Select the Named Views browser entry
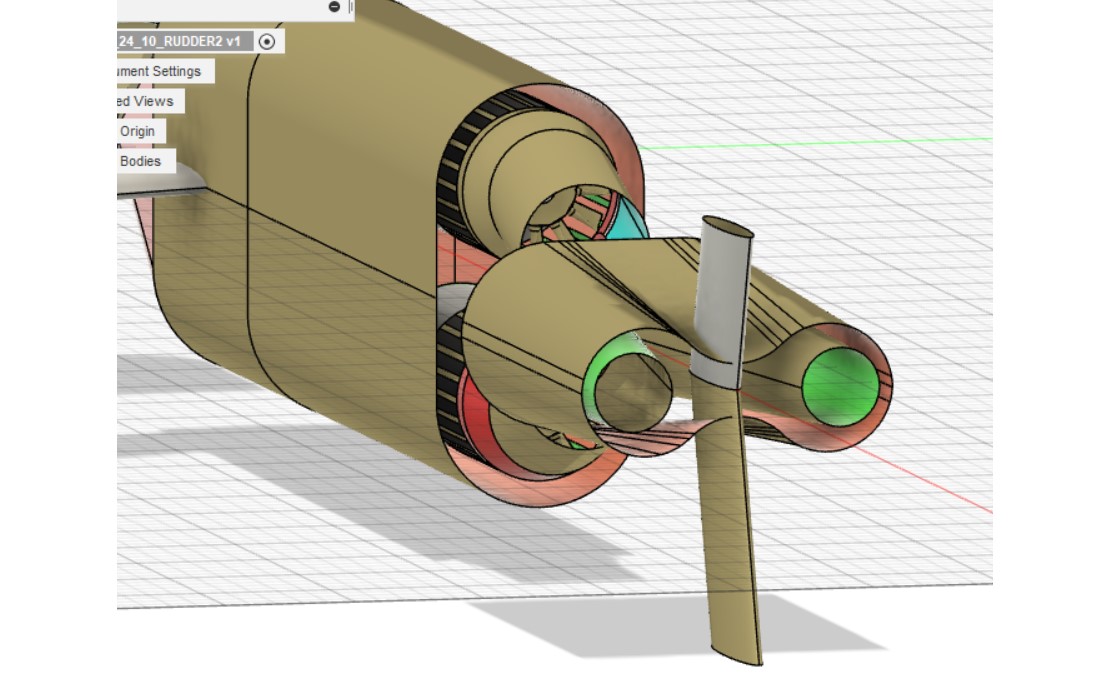 coord(150,101)
